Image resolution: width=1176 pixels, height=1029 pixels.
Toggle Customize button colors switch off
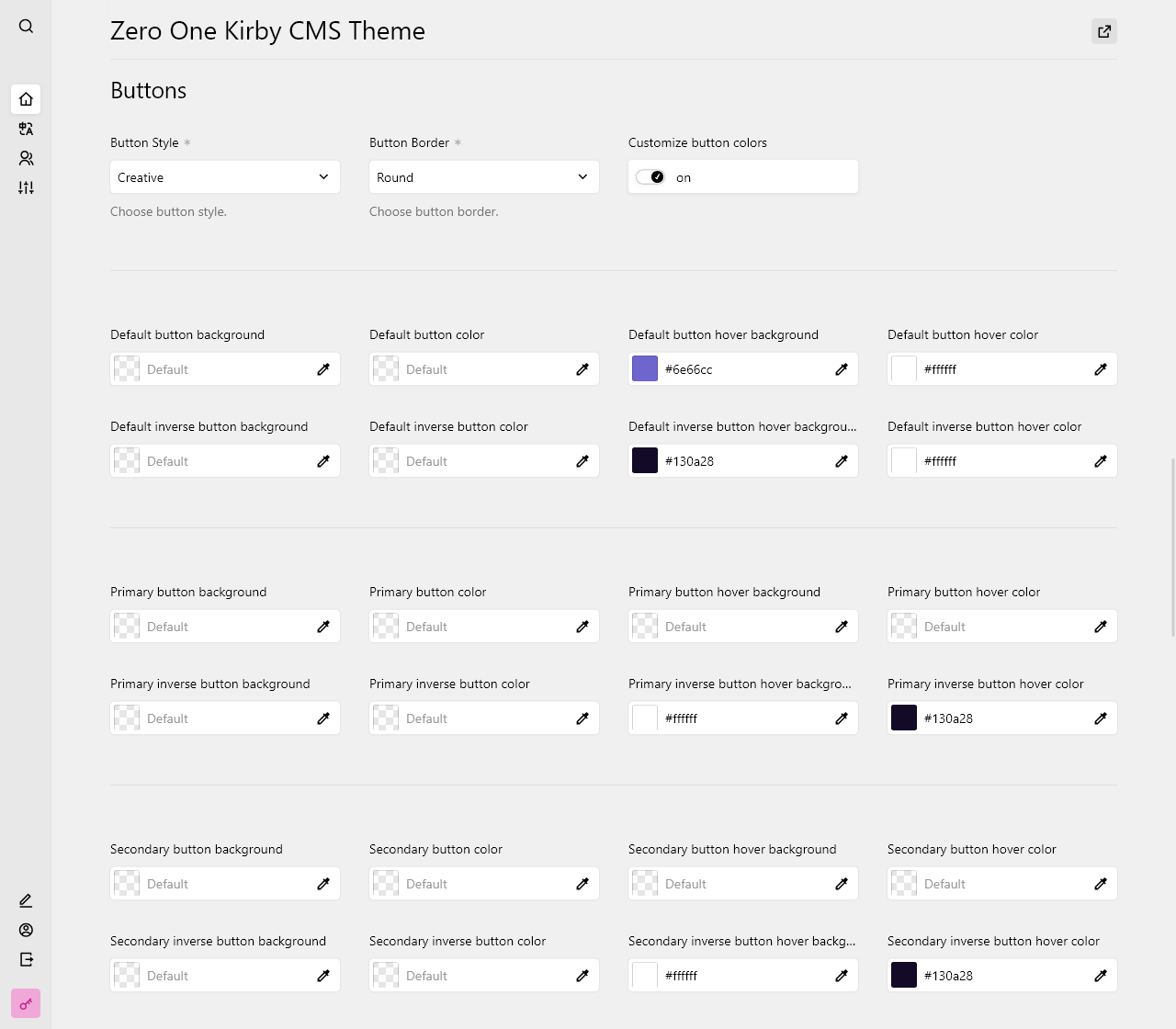click(x=650, y=177)
